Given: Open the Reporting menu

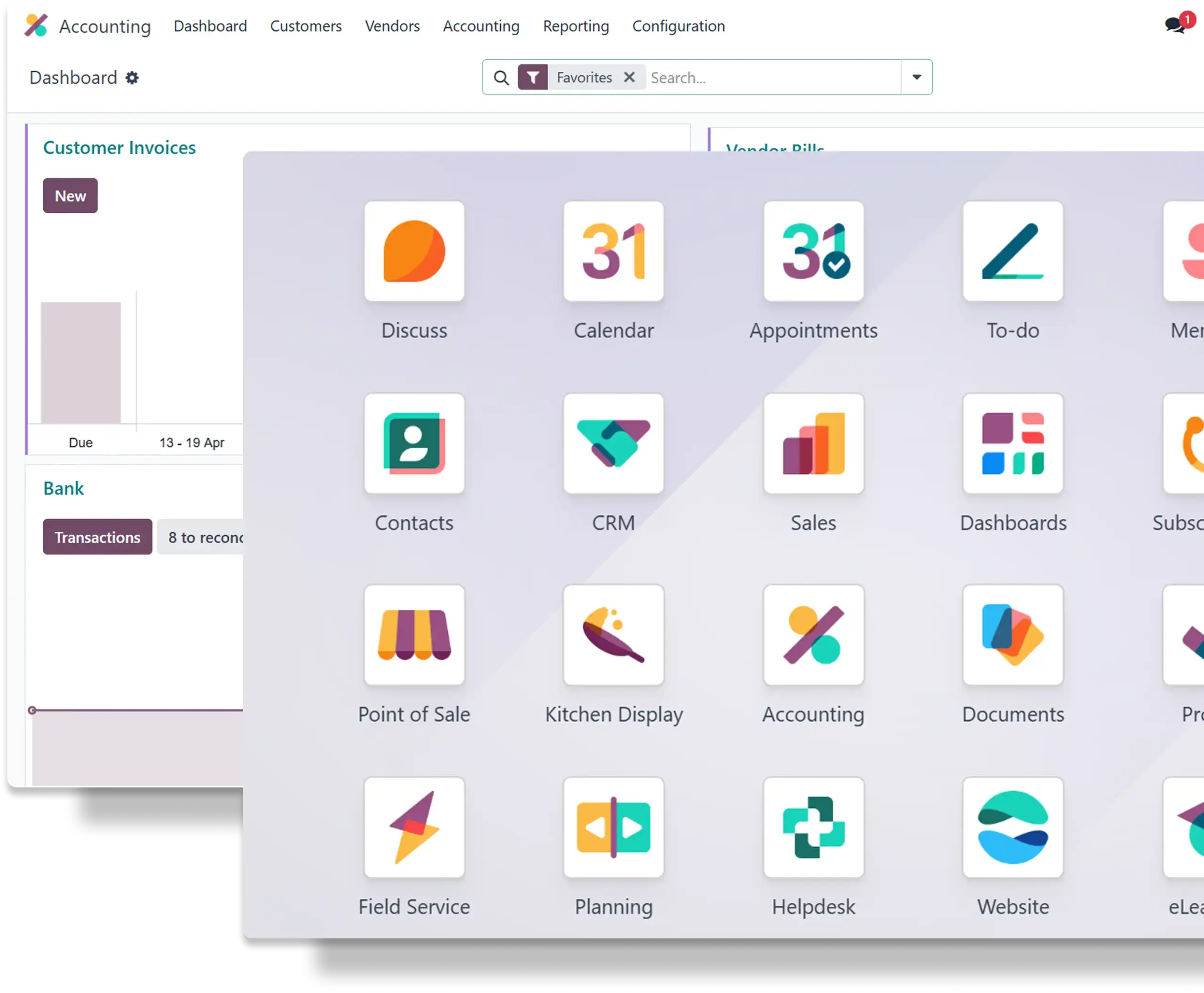Looking at the screenshot, I should coord(575,26).
